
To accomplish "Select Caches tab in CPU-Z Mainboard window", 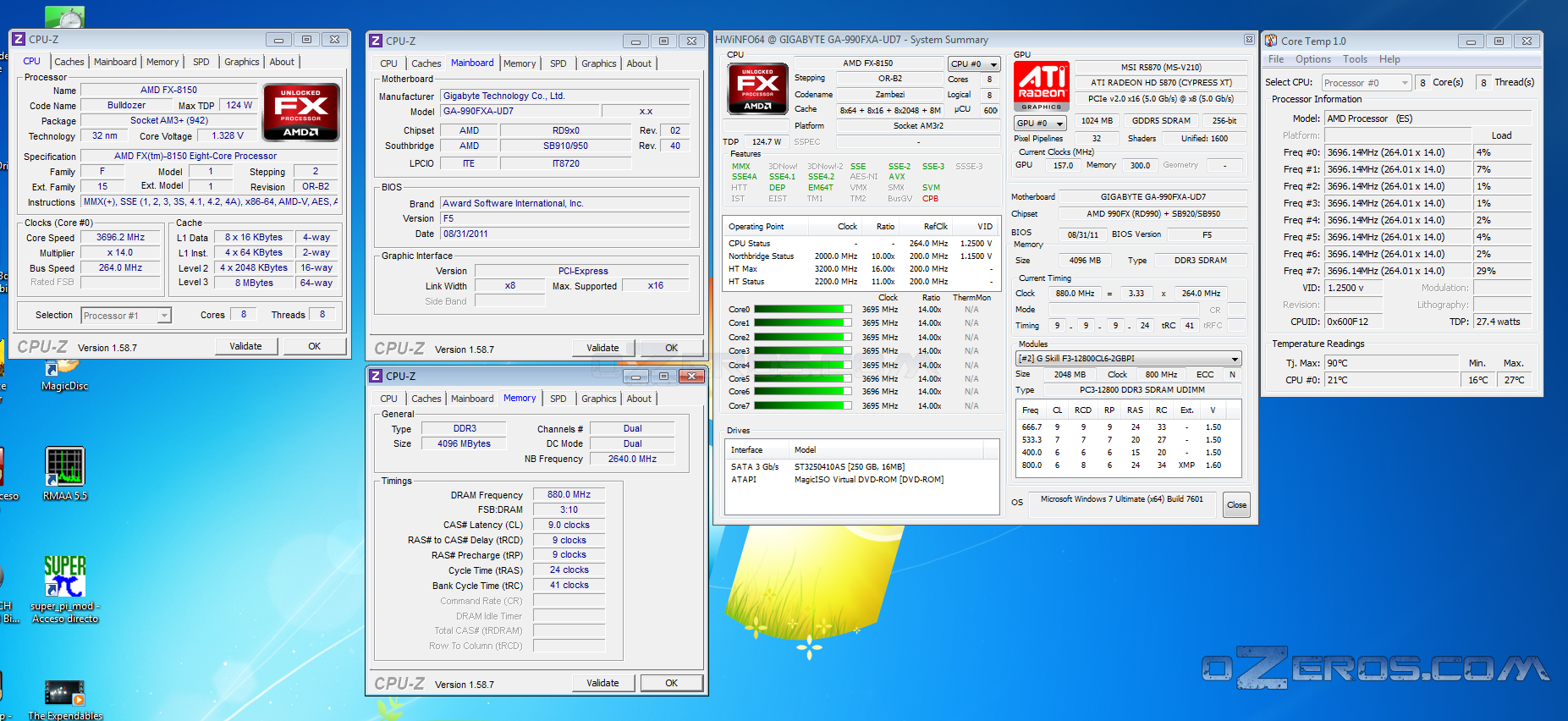I will point(426,63).
